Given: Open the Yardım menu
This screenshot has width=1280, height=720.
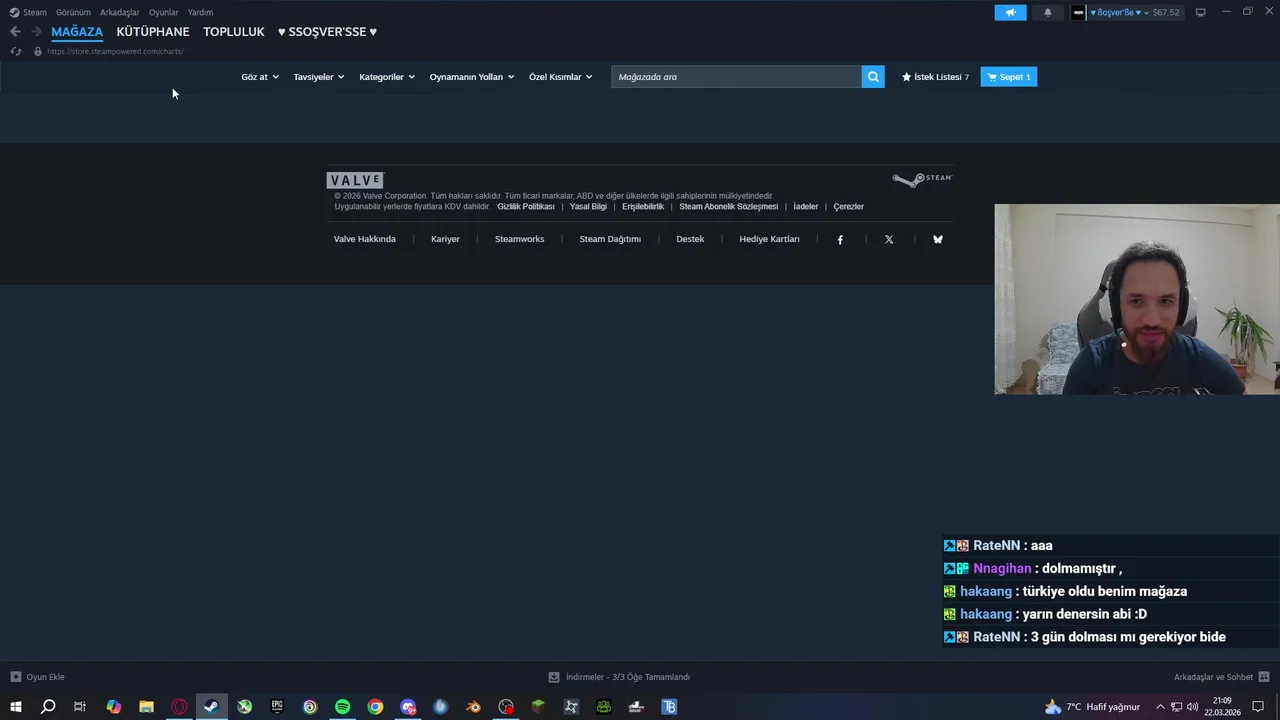Looking at the screenshot, I should click(200, 12).
